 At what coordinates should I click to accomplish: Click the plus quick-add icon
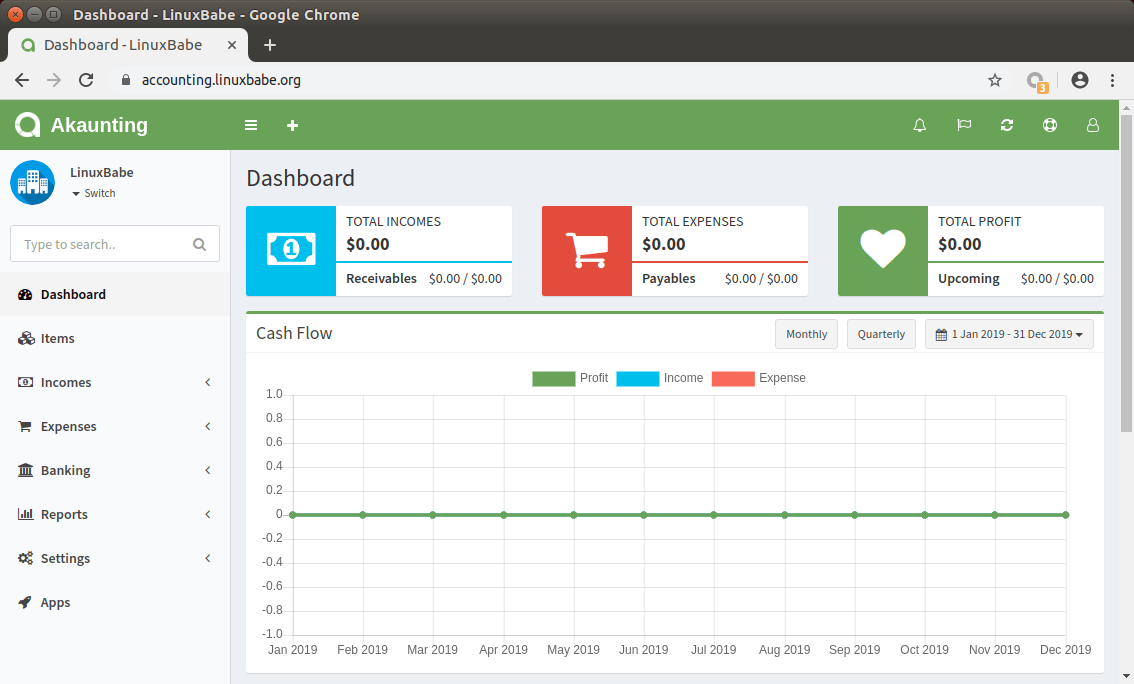(x=292, y=125)
